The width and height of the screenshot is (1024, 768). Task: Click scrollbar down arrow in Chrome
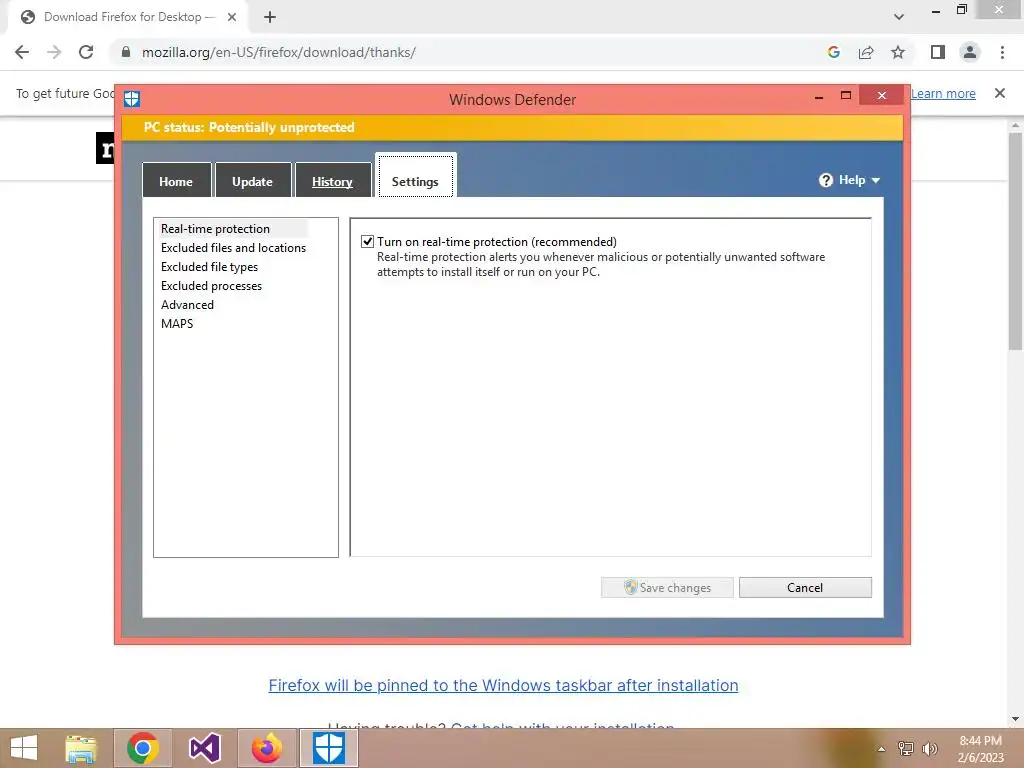(1015, 719)
